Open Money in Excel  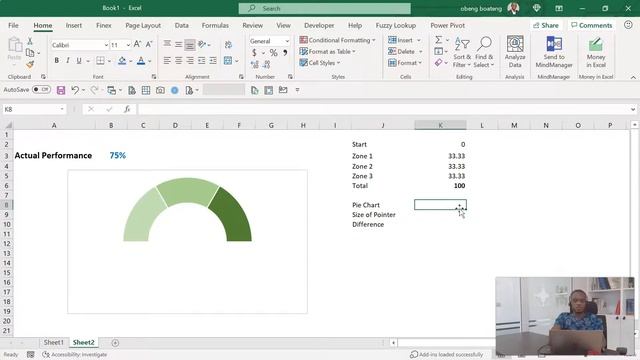tap(596, 52)
